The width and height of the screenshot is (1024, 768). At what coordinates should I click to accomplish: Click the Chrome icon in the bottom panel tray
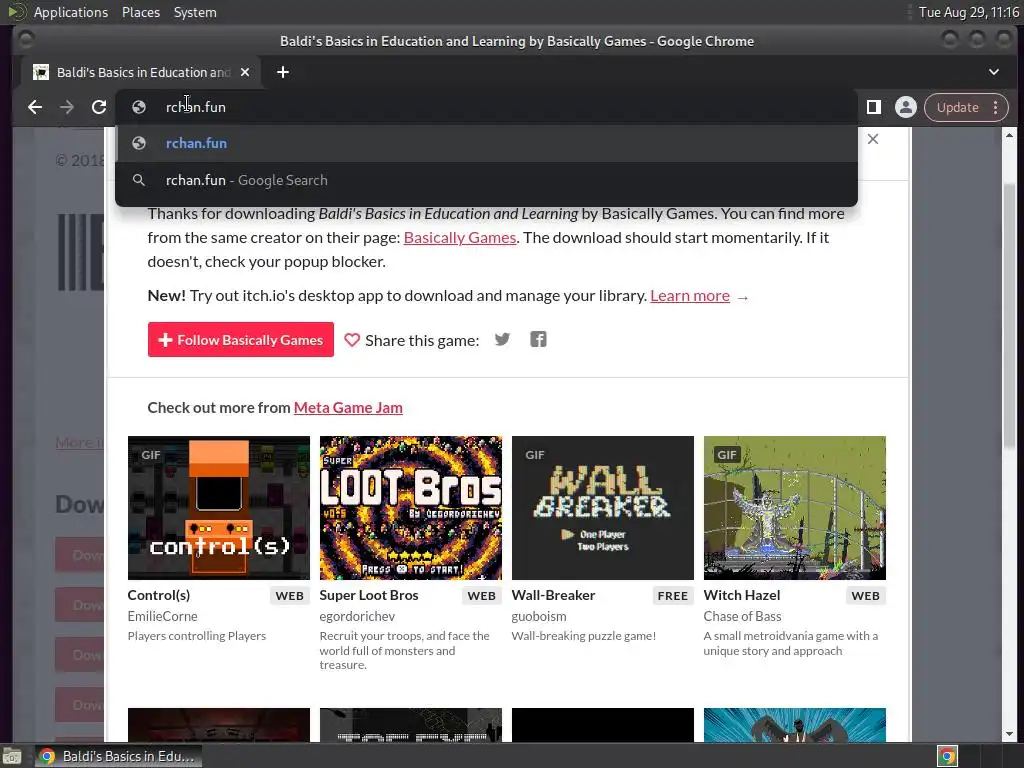947,756
